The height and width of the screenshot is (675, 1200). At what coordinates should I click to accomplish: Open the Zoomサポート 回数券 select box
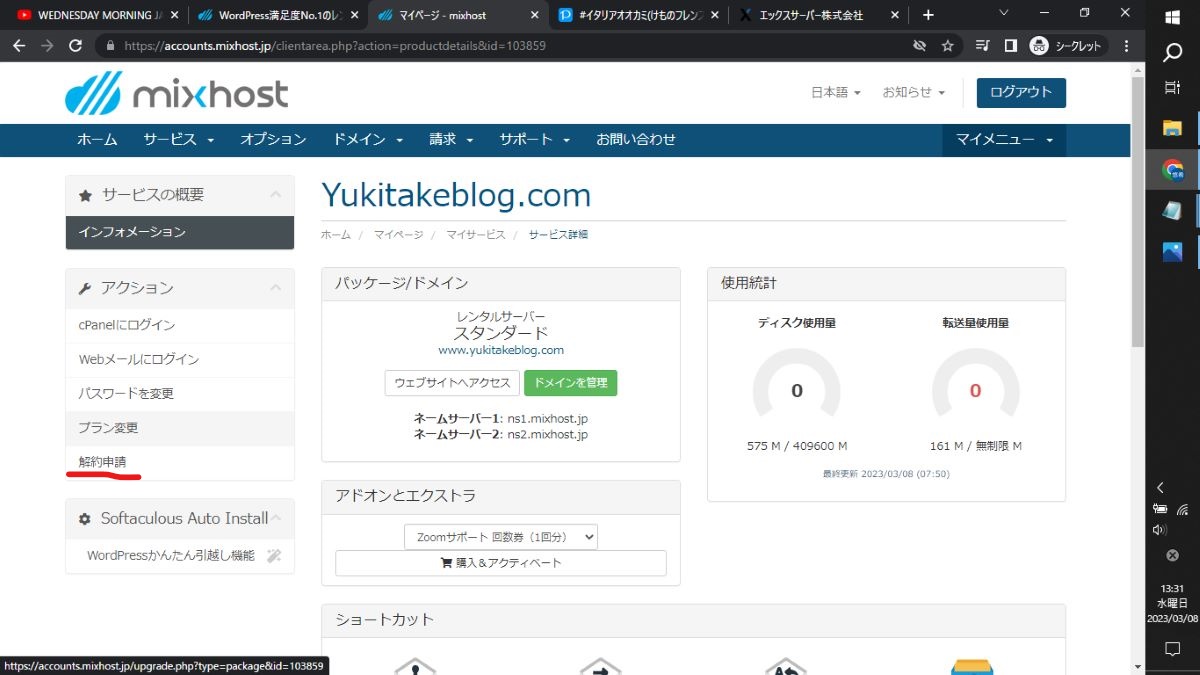coord(501,537)
